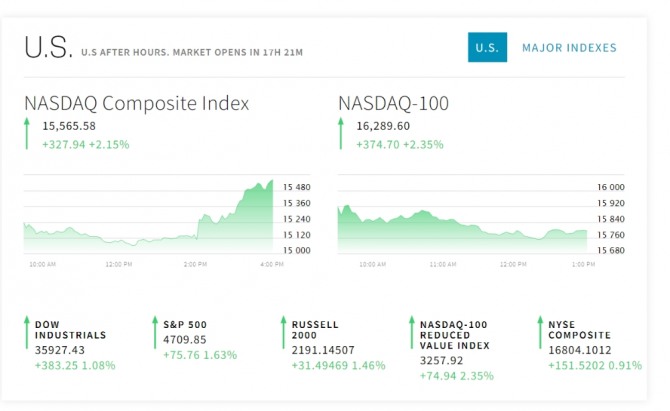Switch to the Major Indexes tab
Screen dimensions: 670x411
[569, 48]
